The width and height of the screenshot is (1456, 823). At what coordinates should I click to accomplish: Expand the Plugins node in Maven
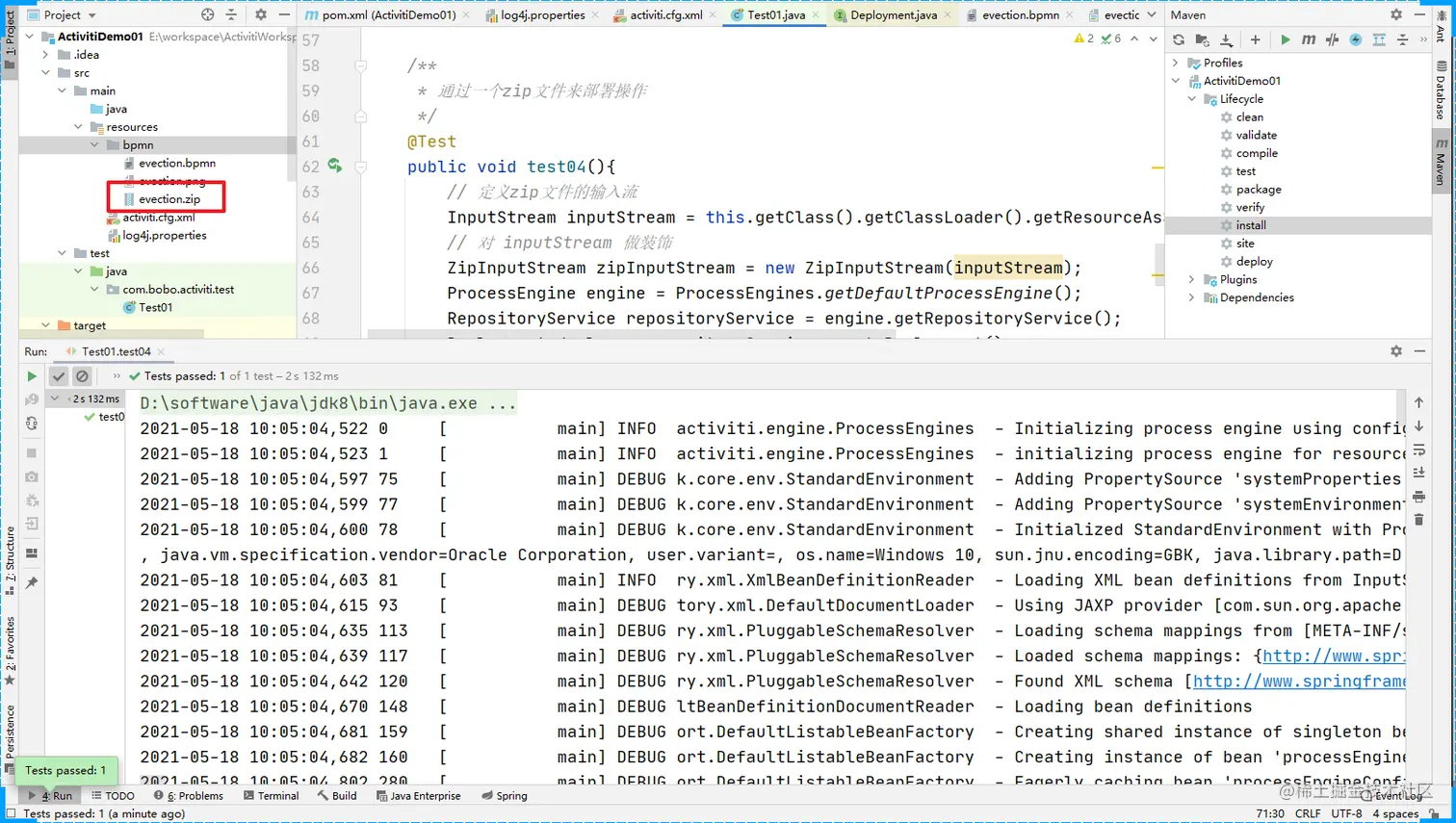pyautogui.click(x=1191, y=280)
